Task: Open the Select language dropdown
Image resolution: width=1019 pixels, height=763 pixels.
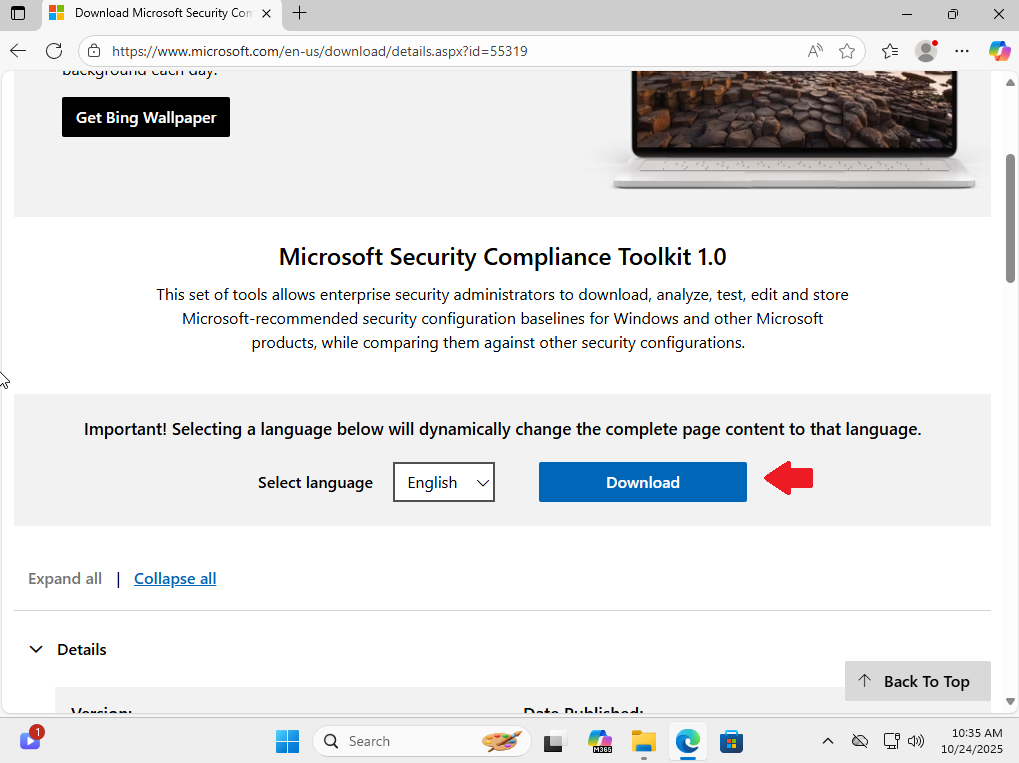Action: coord(444,482)
